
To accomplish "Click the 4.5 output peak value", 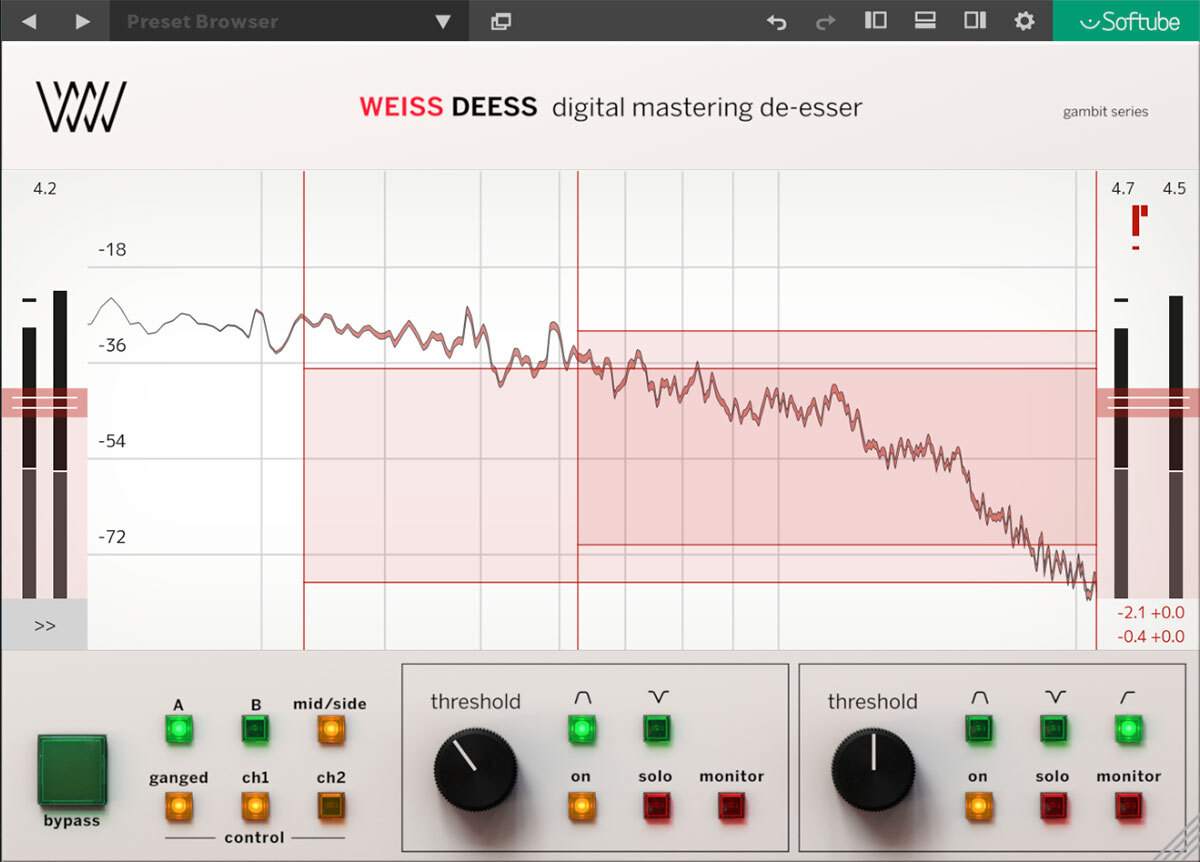I will [1174, 188].
